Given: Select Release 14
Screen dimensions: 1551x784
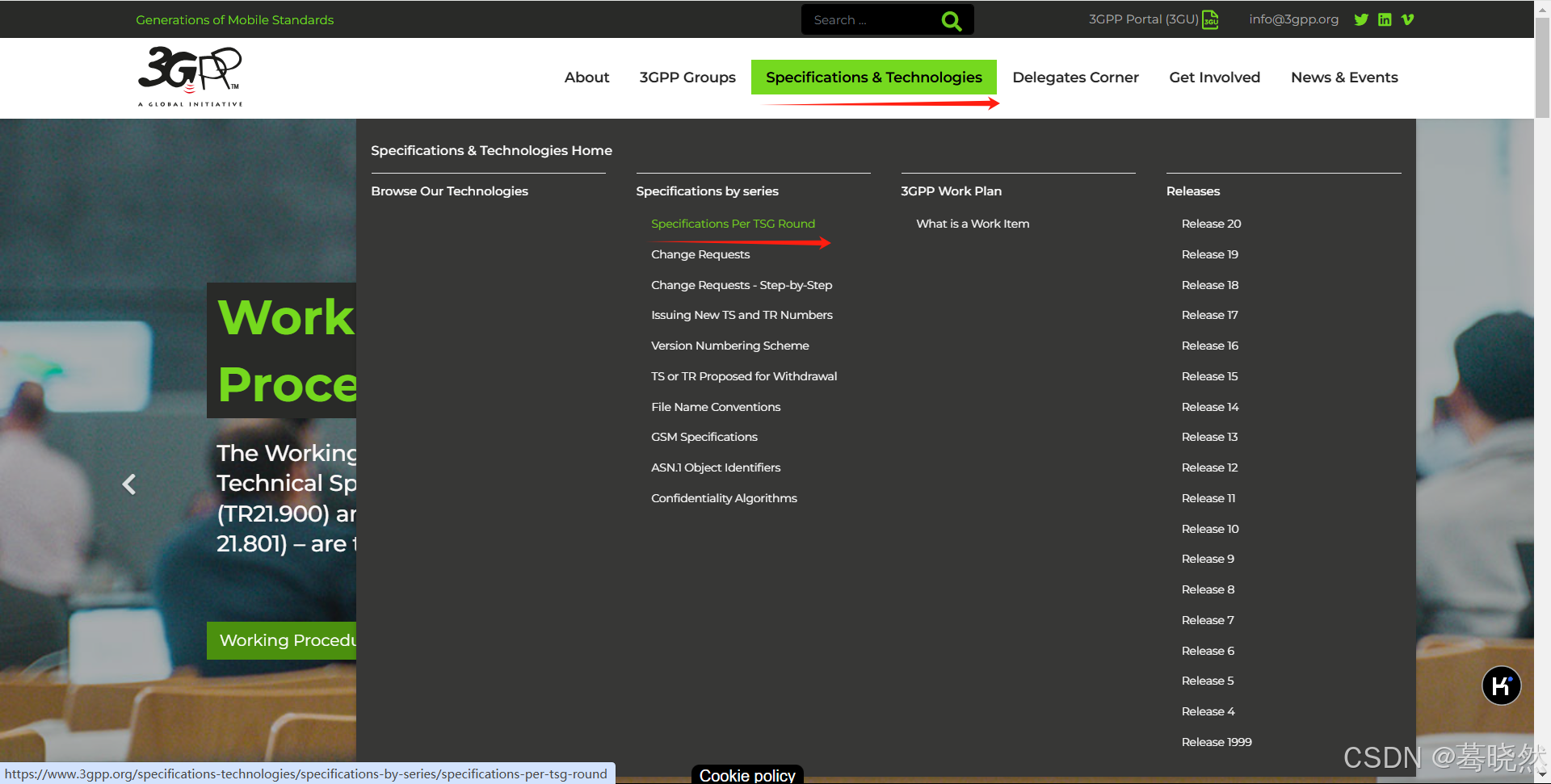Looking at the screenshot, I should point(1209,407).
